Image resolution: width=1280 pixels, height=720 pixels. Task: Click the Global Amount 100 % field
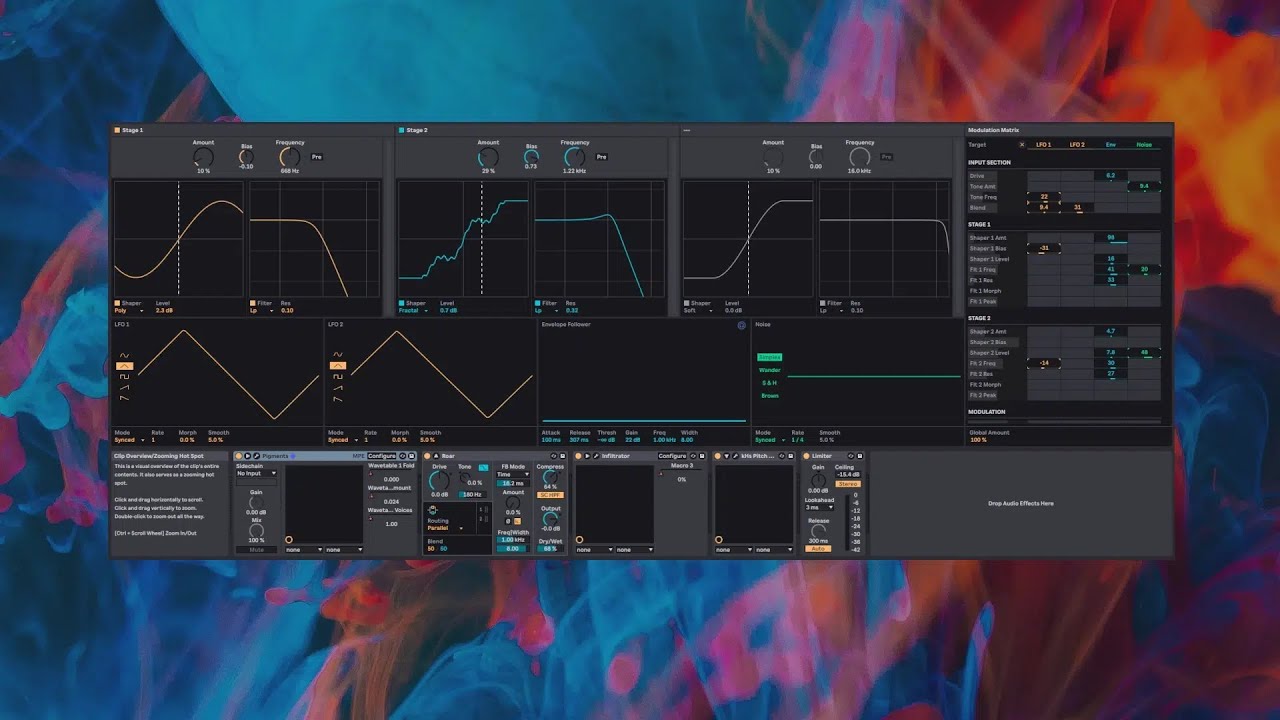[978, 440]
